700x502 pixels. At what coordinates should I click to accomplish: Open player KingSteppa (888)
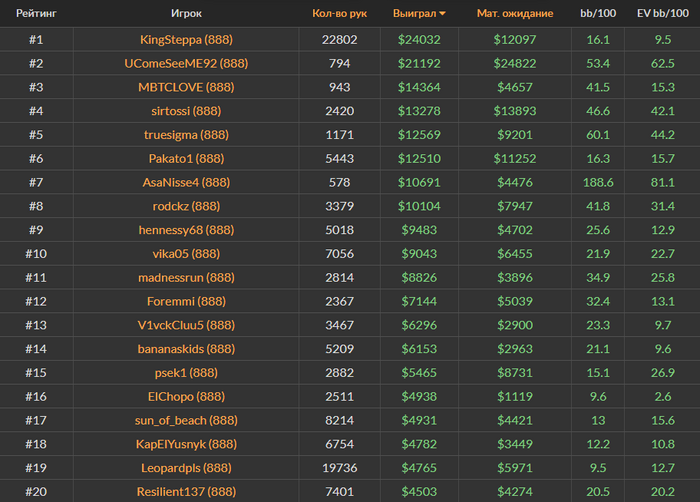coord(186,40)
